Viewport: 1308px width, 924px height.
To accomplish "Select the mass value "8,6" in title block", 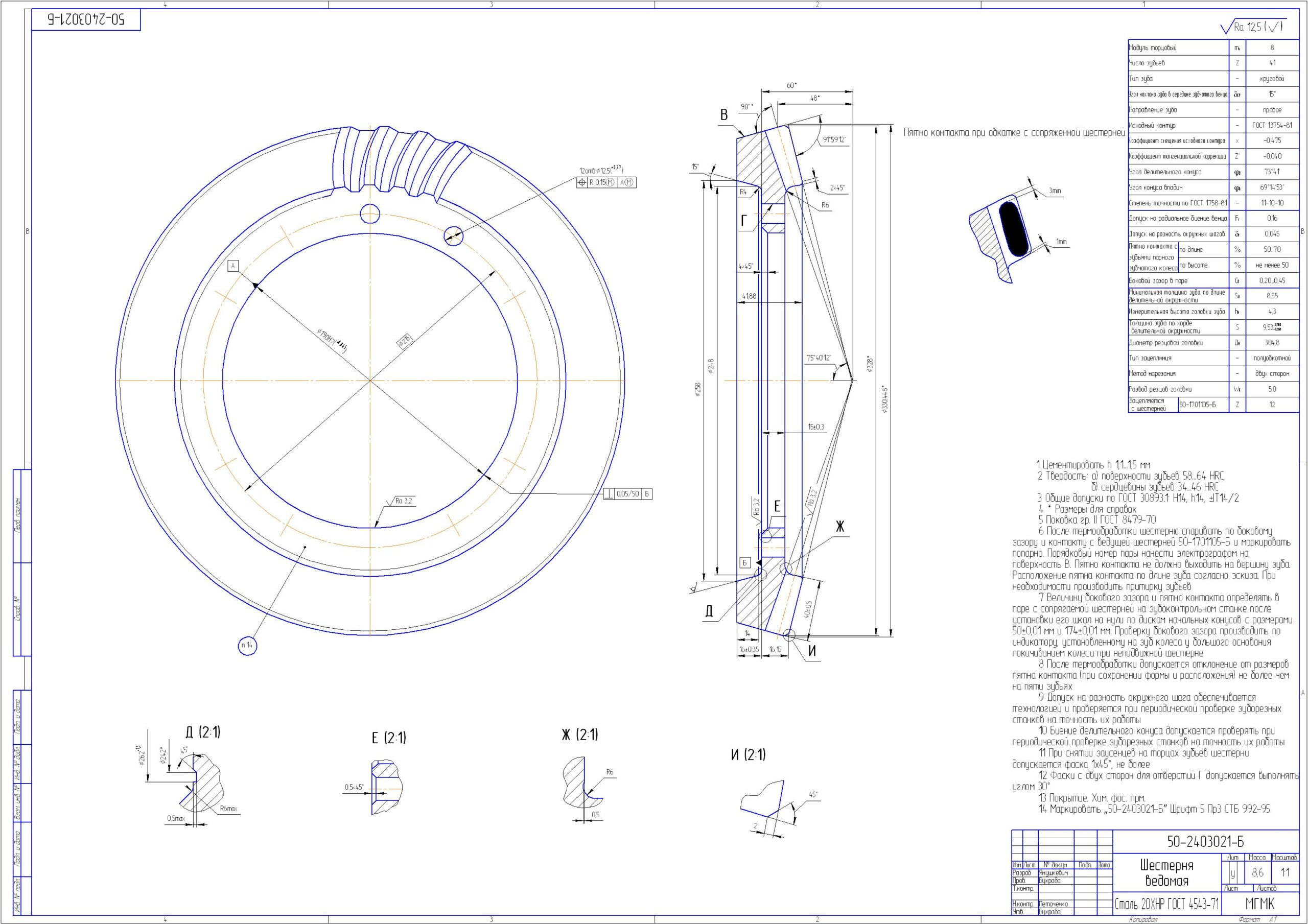I will 1257,873.
